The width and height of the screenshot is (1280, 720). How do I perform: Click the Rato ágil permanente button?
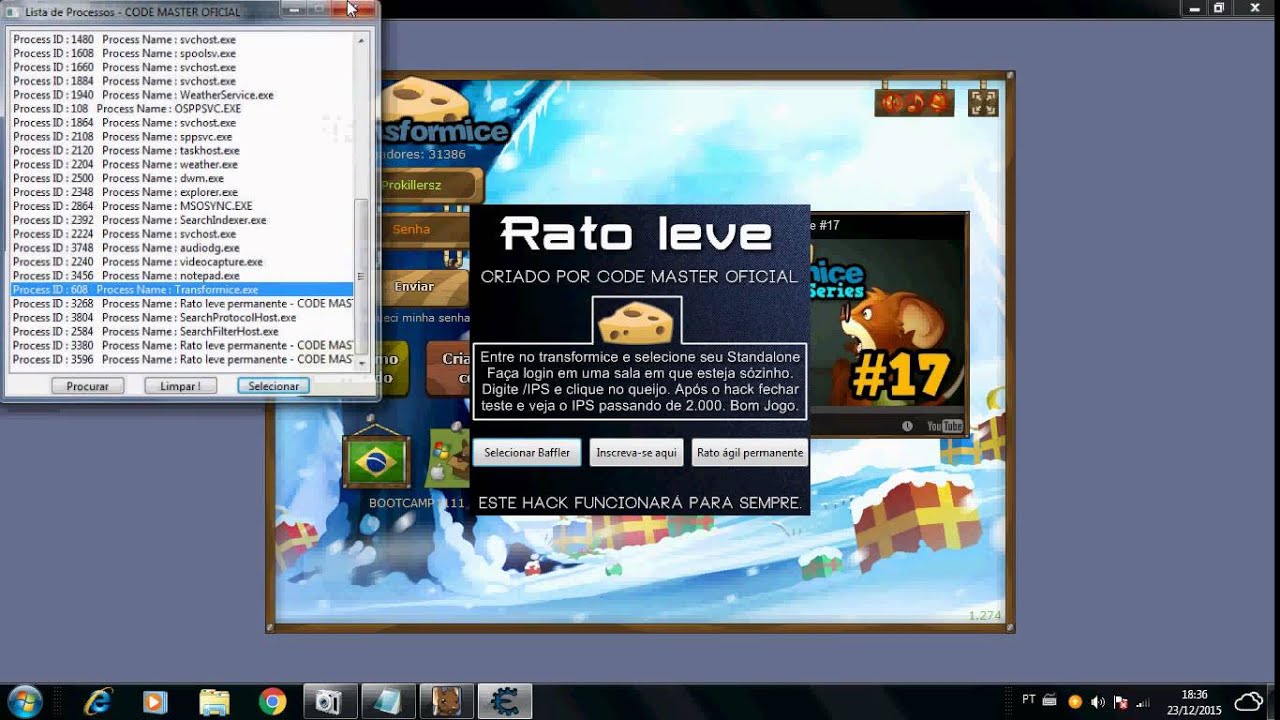(750, 453)
